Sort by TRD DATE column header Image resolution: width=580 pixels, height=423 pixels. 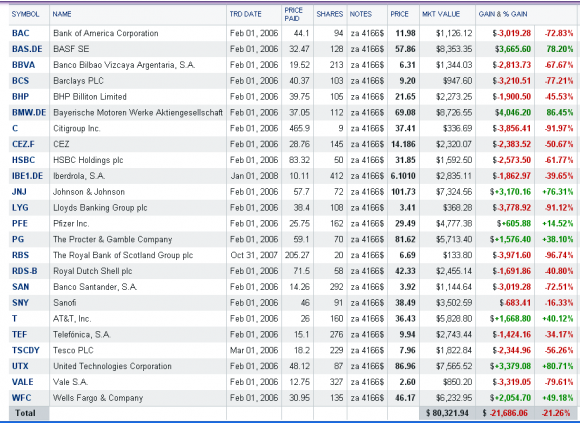point(245,14)
